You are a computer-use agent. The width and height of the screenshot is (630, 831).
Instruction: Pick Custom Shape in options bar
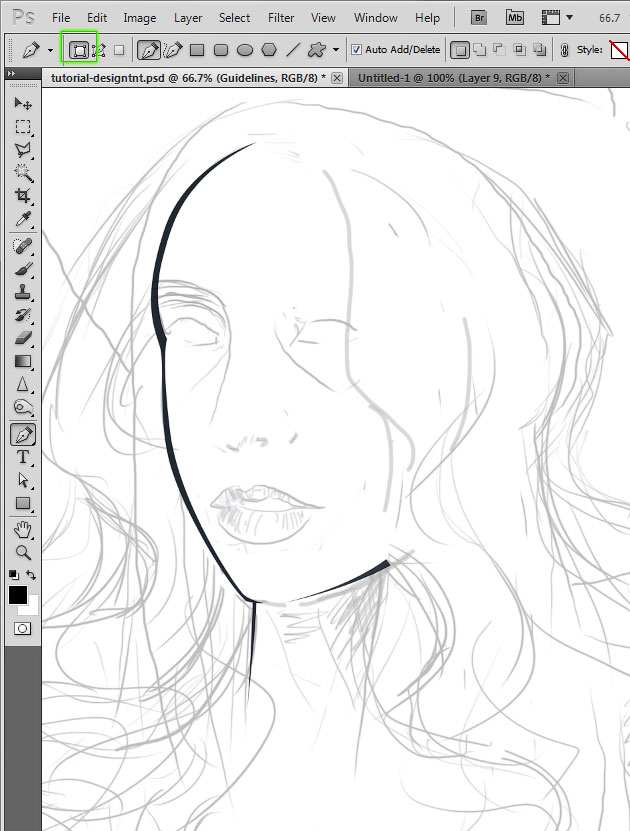pos(317,50)
